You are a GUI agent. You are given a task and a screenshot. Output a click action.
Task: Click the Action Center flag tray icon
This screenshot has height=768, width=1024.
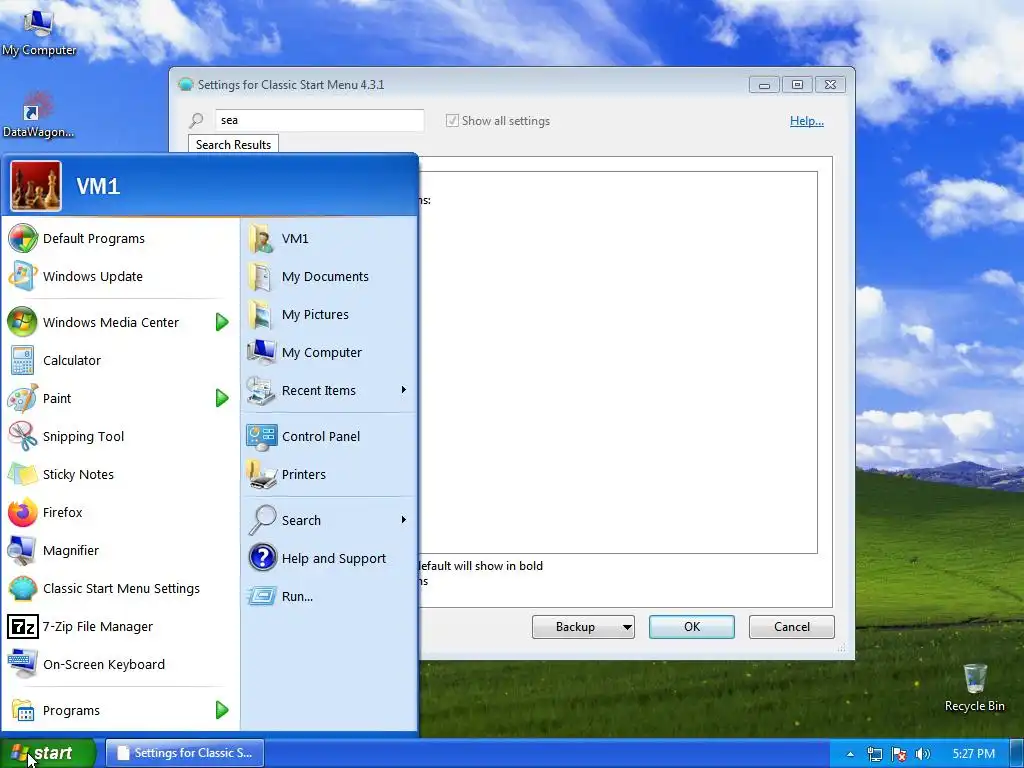(x=899, y=754)
